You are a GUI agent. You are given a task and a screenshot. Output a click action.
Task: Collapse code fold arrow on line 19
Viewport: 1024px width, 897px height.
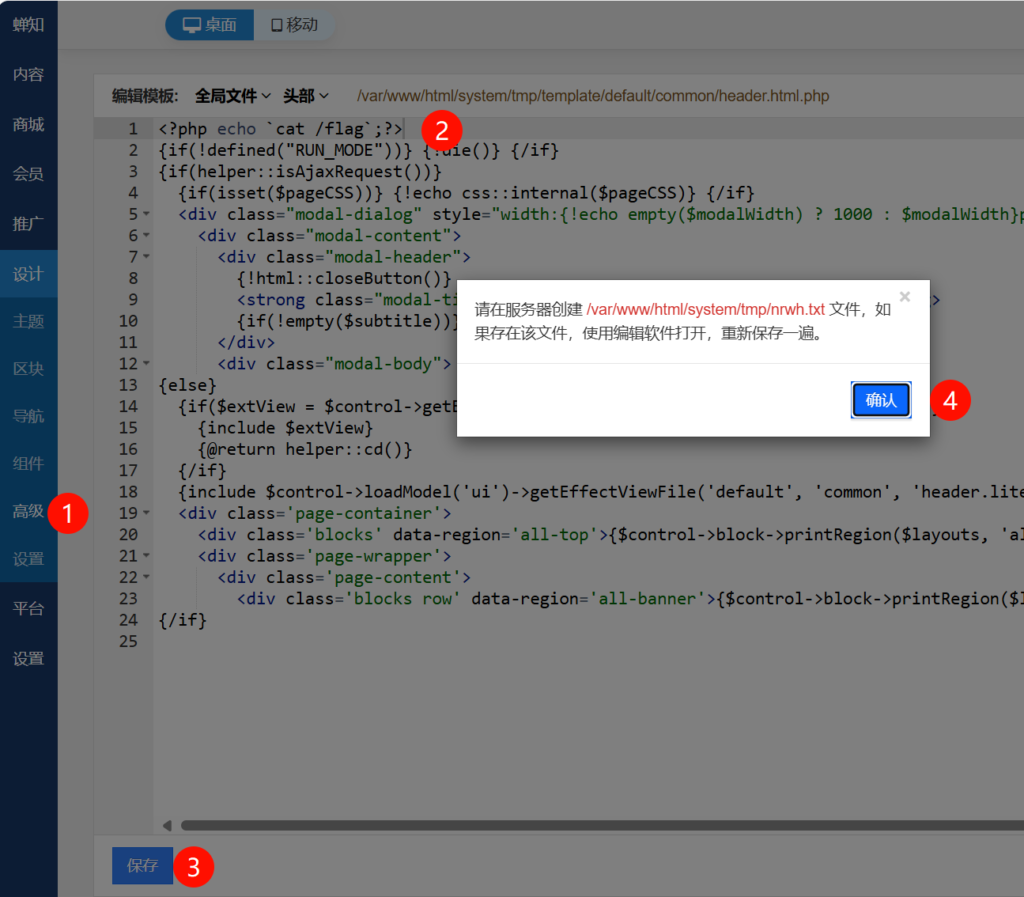pyautogui.click(x=147, y=513)
